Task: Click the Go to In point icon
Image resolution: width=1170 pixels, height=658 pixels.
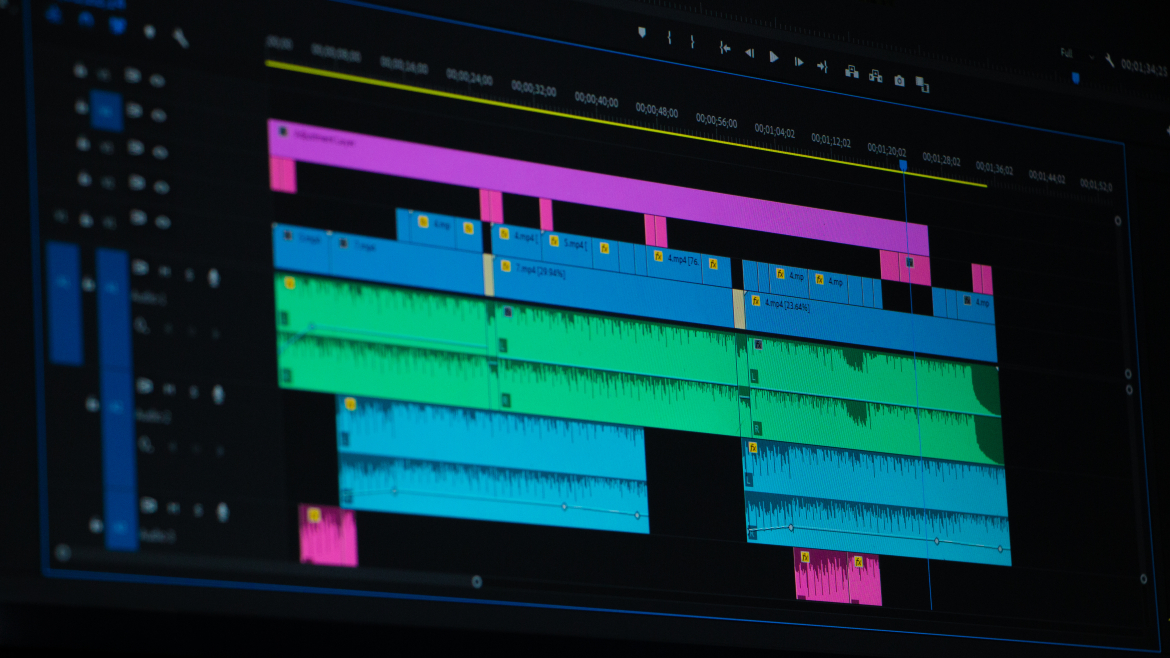Action: tap(724, 48)
